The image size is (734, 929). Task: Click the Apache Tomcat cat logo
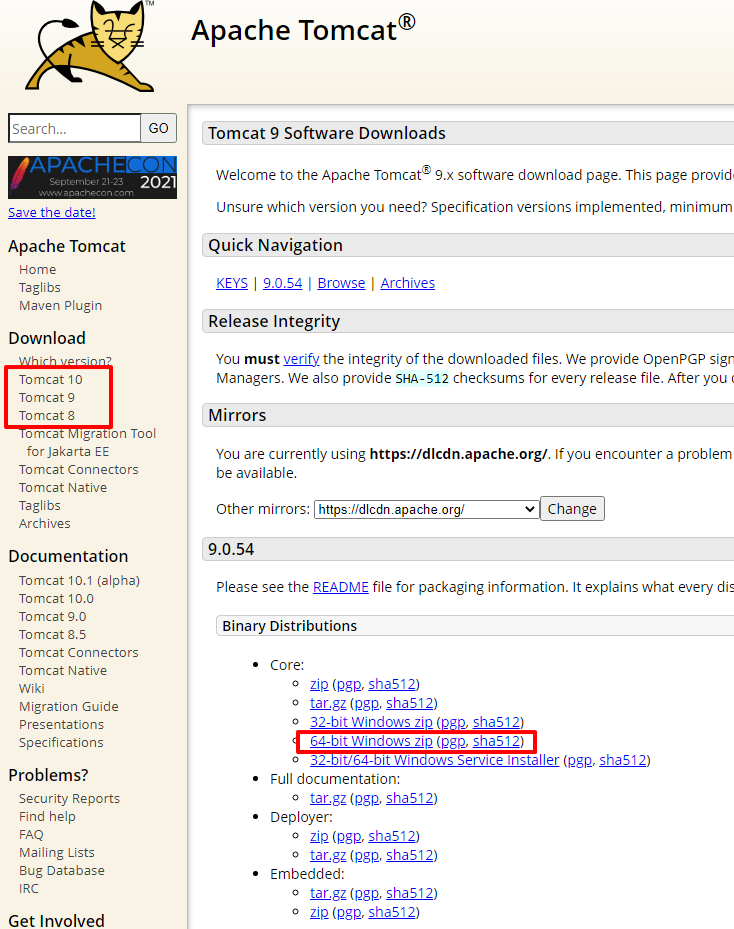coord(90,46)
